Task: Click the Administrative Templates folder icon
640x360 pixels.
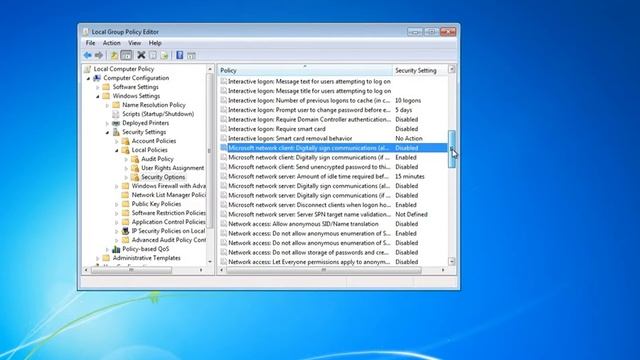Action: click(106, 258)
